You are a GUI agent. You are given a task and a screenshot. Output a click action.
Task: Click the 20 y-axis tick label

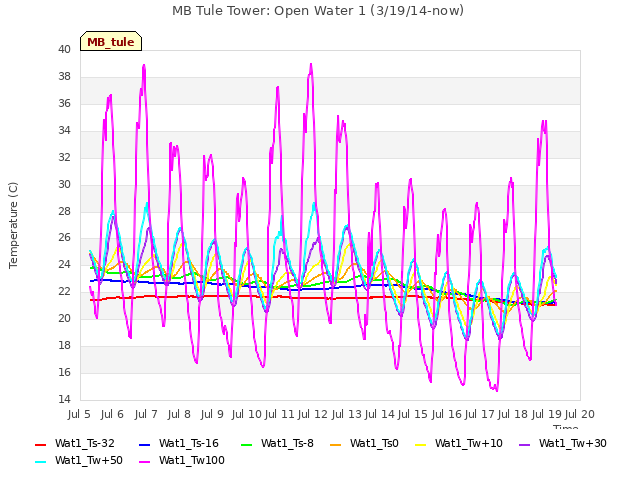click(64, 318)
